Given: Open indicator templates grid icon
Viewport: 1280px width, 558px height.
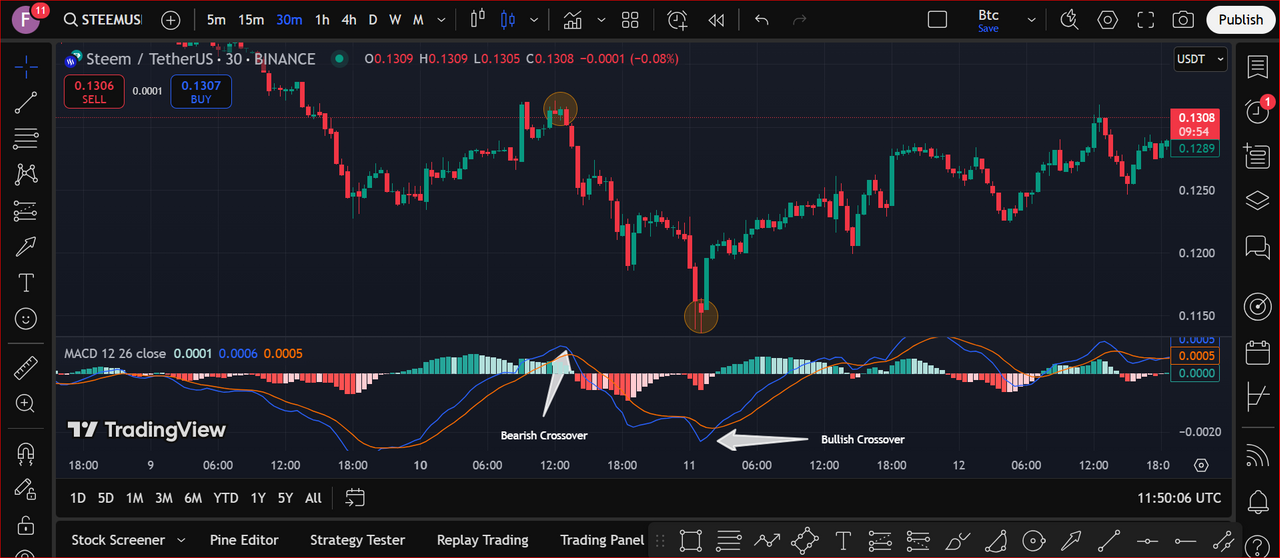Looking at the screenshot, I should tap(630, 19).
